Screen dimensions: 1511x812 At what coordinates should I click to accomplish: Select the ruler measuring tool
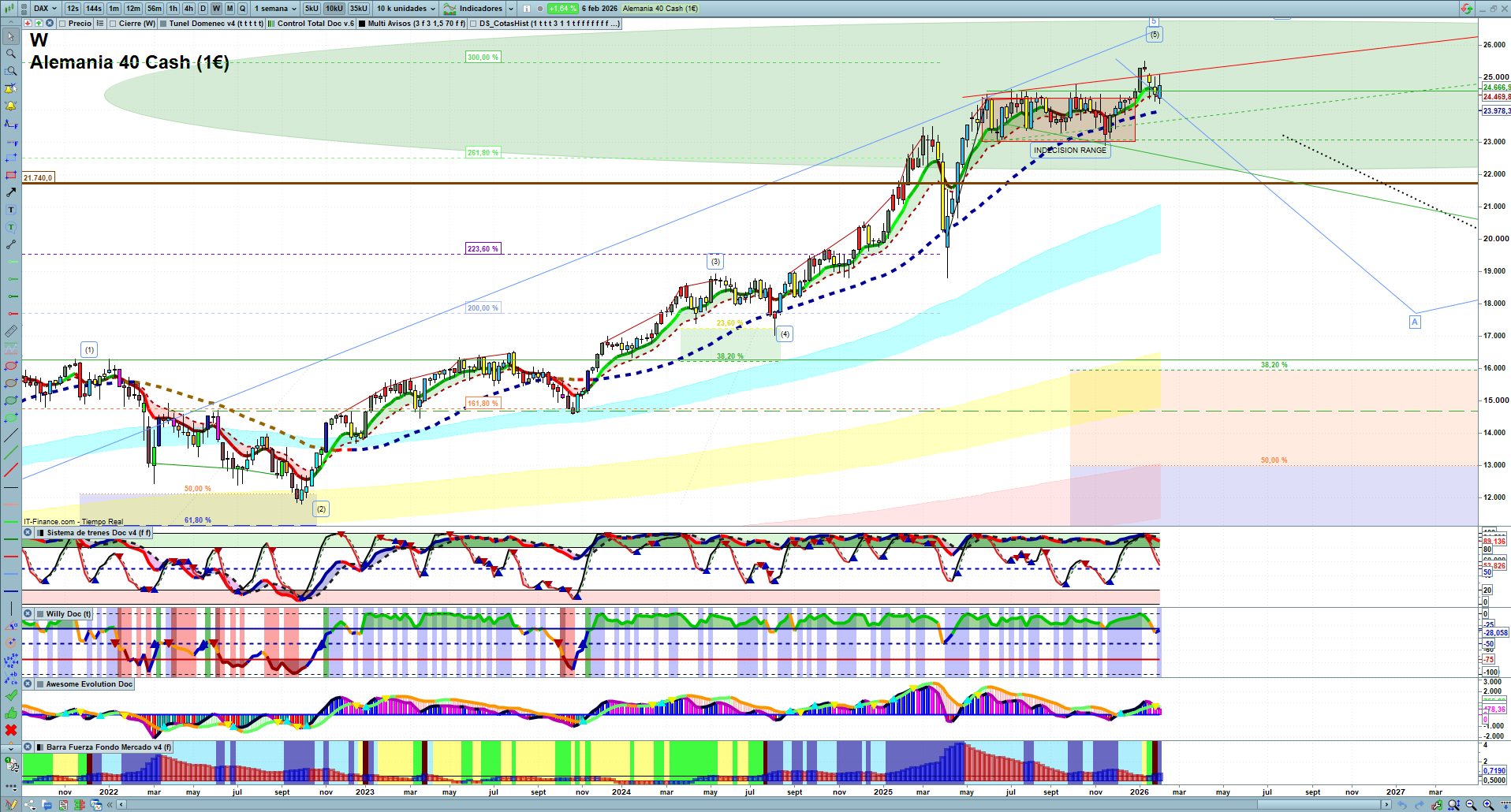[11, 331]
